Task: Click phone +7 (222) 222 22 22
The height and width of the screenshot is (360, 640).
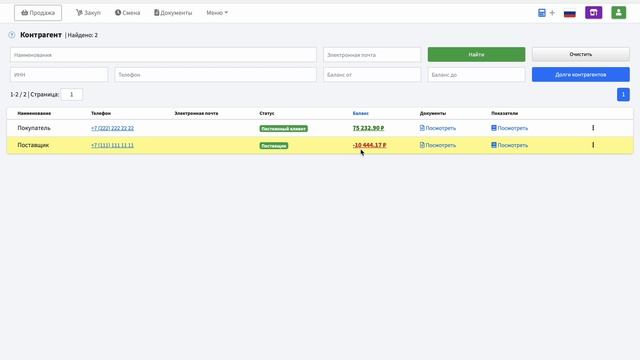Action: coord(112,128)
